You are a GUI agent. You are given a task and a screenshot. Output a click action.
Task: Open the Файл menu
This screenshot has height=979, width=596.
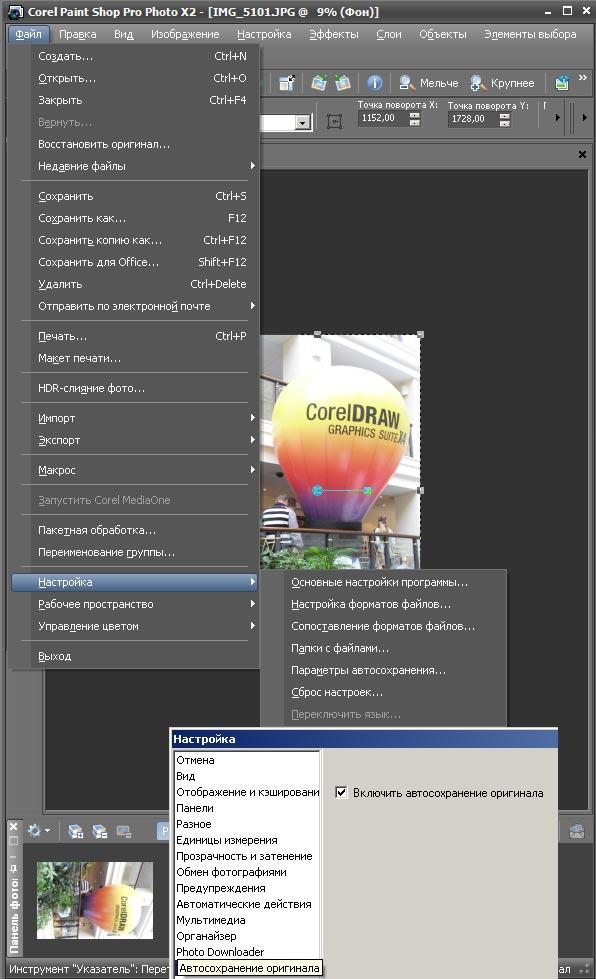tap(28, 34)
